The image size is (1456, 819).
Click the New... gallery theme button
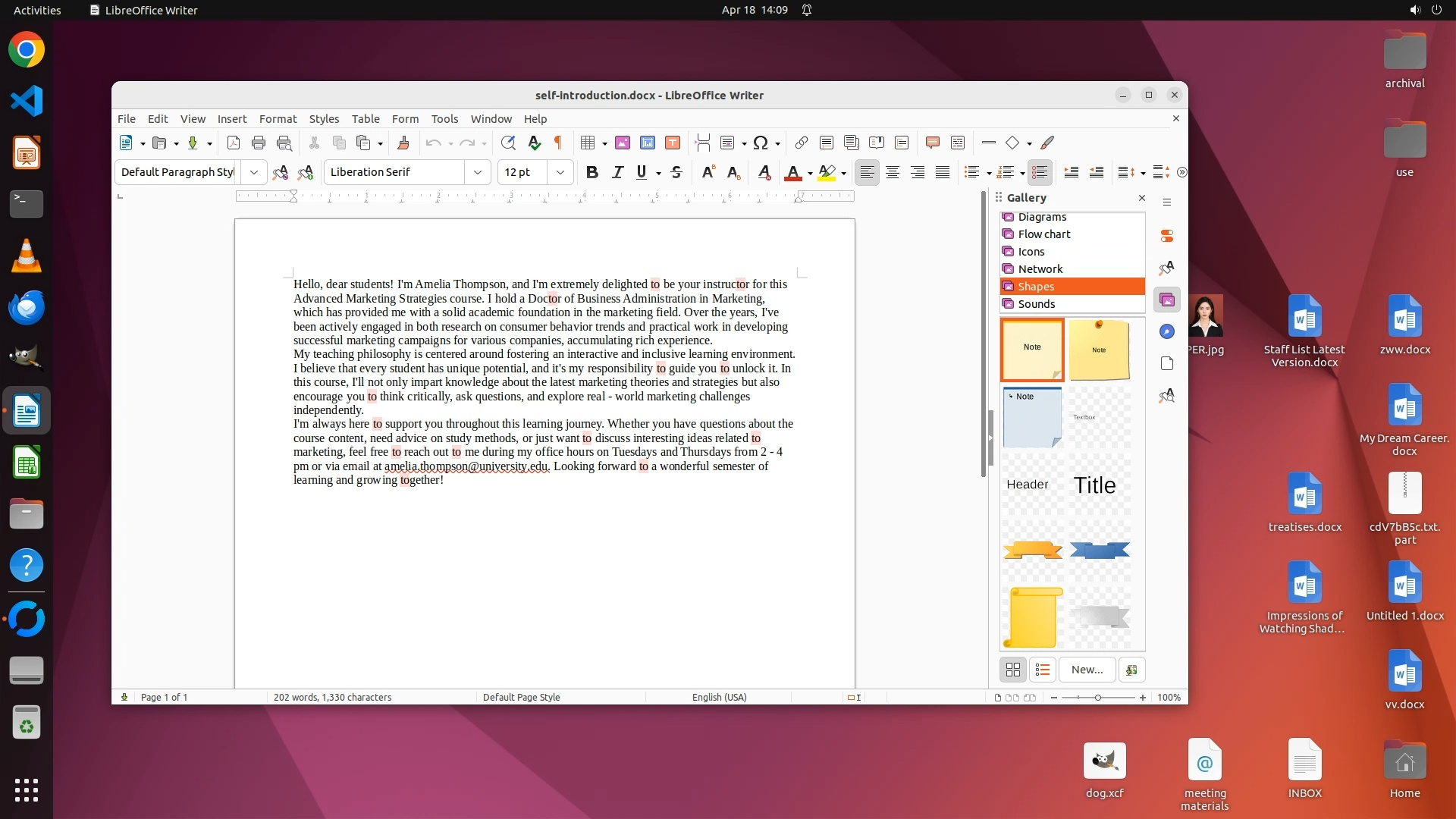tap(1087, 670)
